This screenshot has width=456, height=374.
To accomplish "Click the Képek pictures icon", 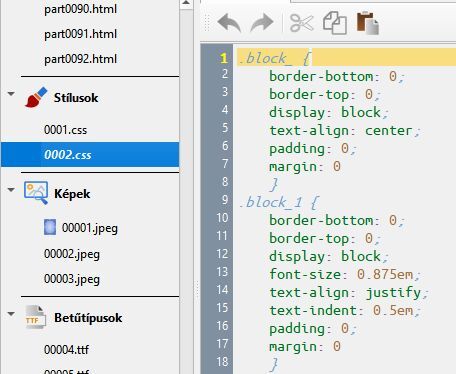I will click(x=36, y=193).
